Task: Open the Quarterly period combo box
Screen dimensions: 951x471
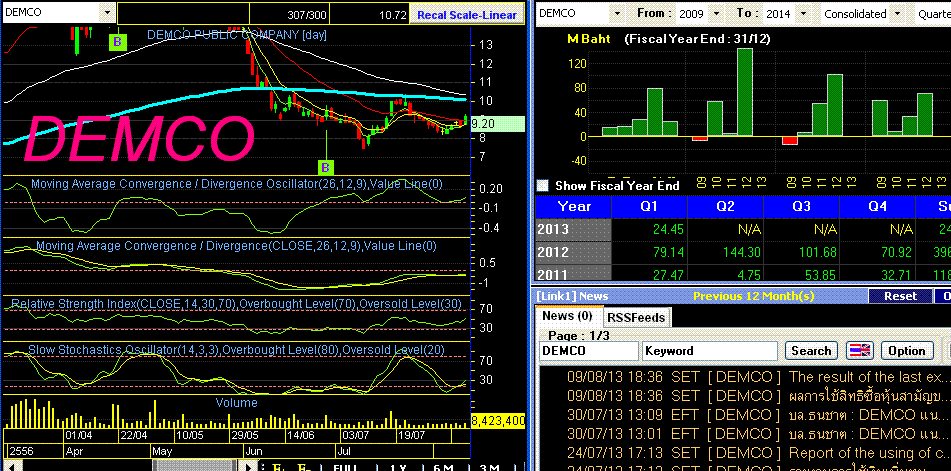Action: pos(932,13)
